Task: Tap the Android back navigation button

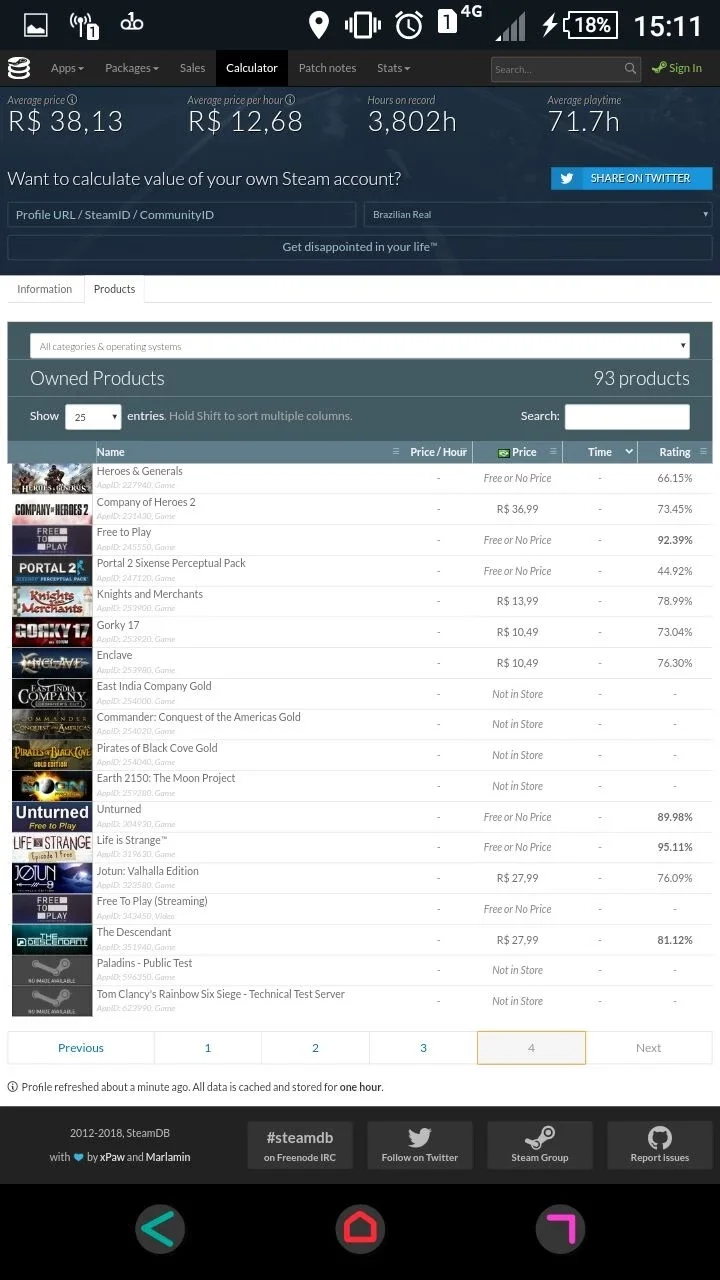Action: 160,1228
